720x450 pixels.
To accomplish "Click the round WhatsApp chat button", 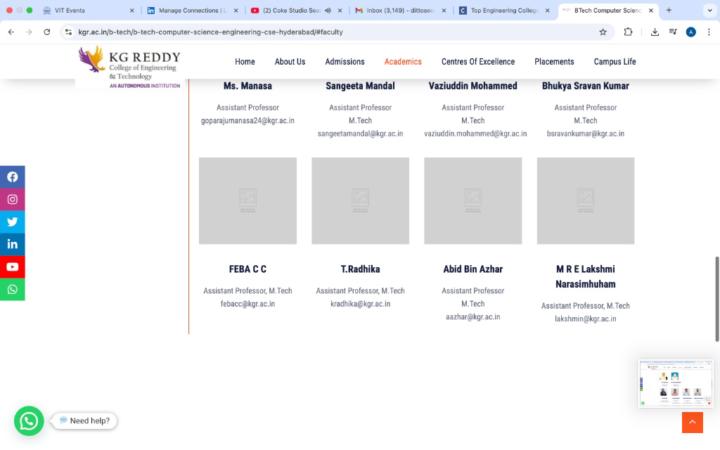I will click(29, 421).
